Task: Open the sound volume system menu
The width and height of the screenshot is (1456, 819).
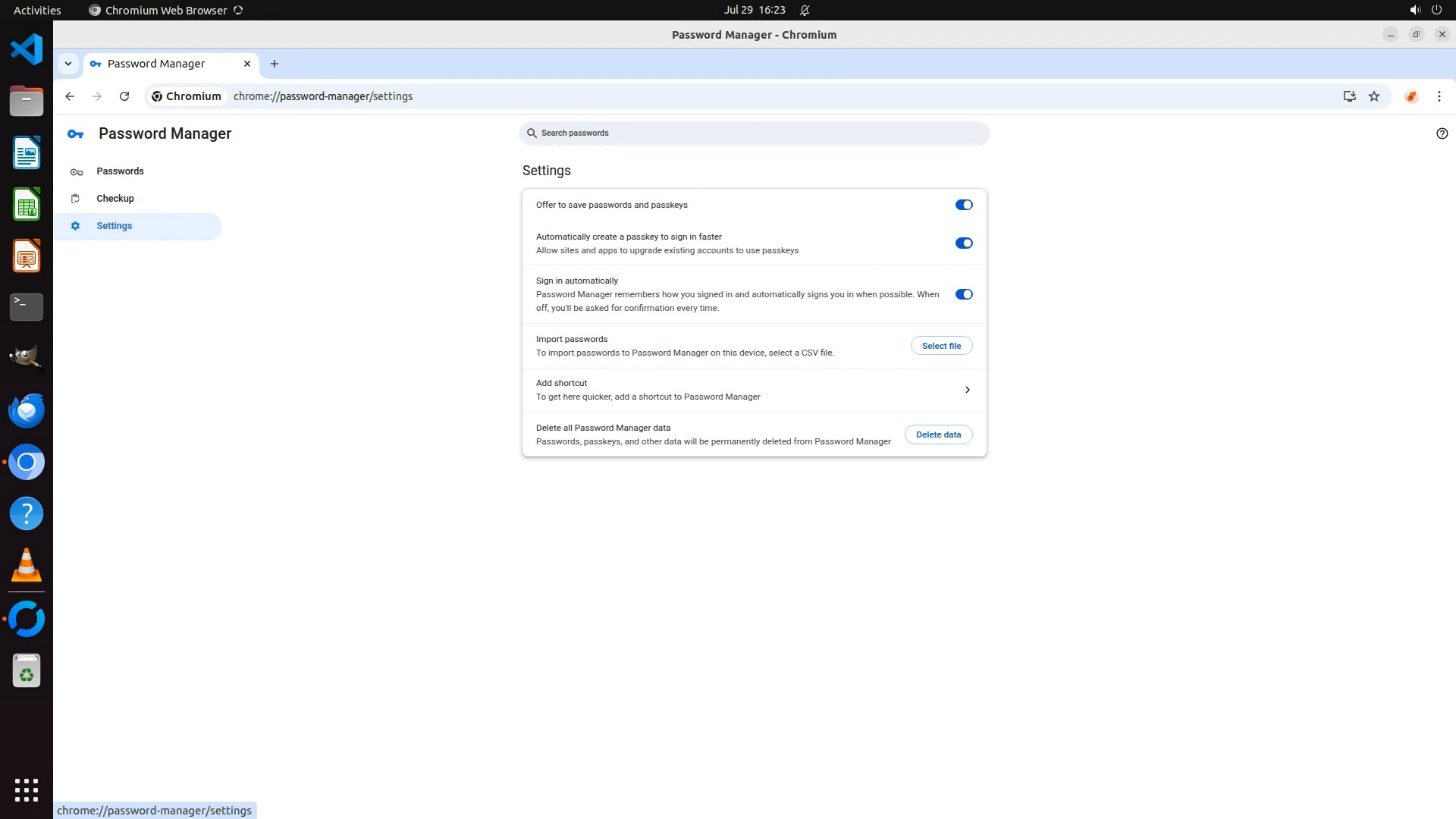Action: tap(1414, 10)
